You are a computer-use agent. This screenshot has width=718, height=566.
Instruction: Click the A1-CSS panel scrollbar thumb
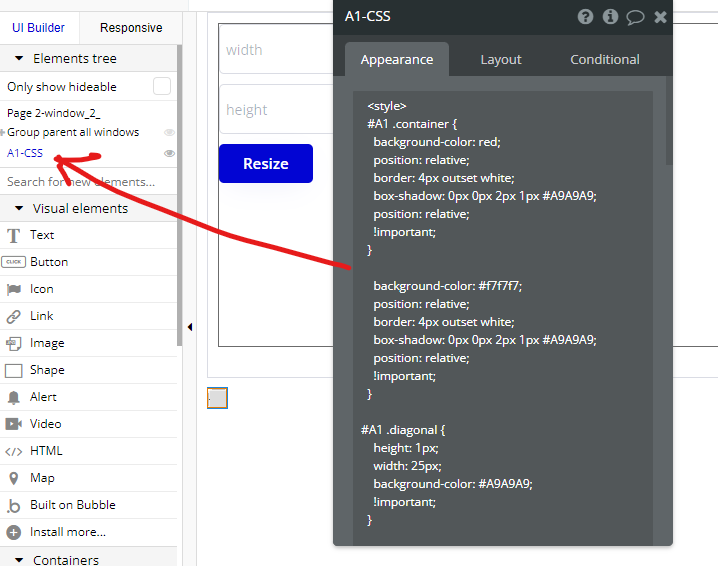(x=669, y=121)
